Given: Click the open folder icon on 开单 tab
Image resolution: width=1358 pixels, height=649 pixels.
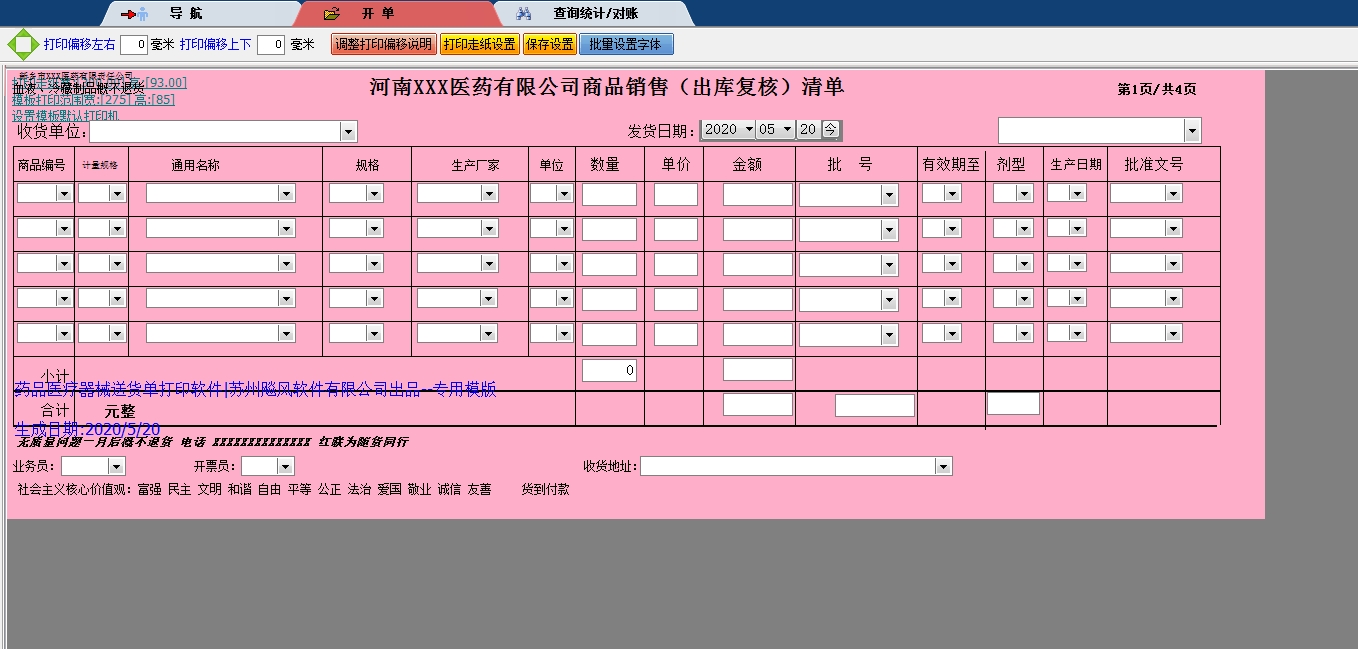Looking at the screenshot, I should [333, 14].
